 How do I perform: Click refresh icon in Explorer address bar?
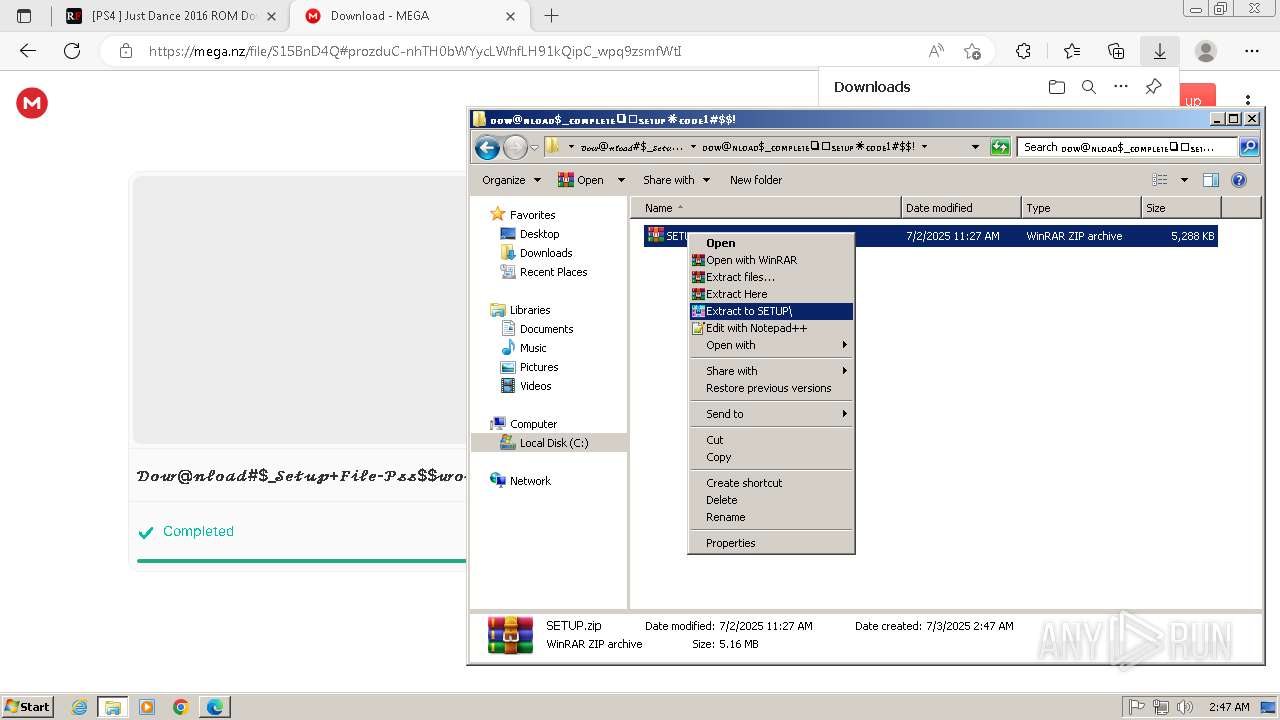[1000, 147]
